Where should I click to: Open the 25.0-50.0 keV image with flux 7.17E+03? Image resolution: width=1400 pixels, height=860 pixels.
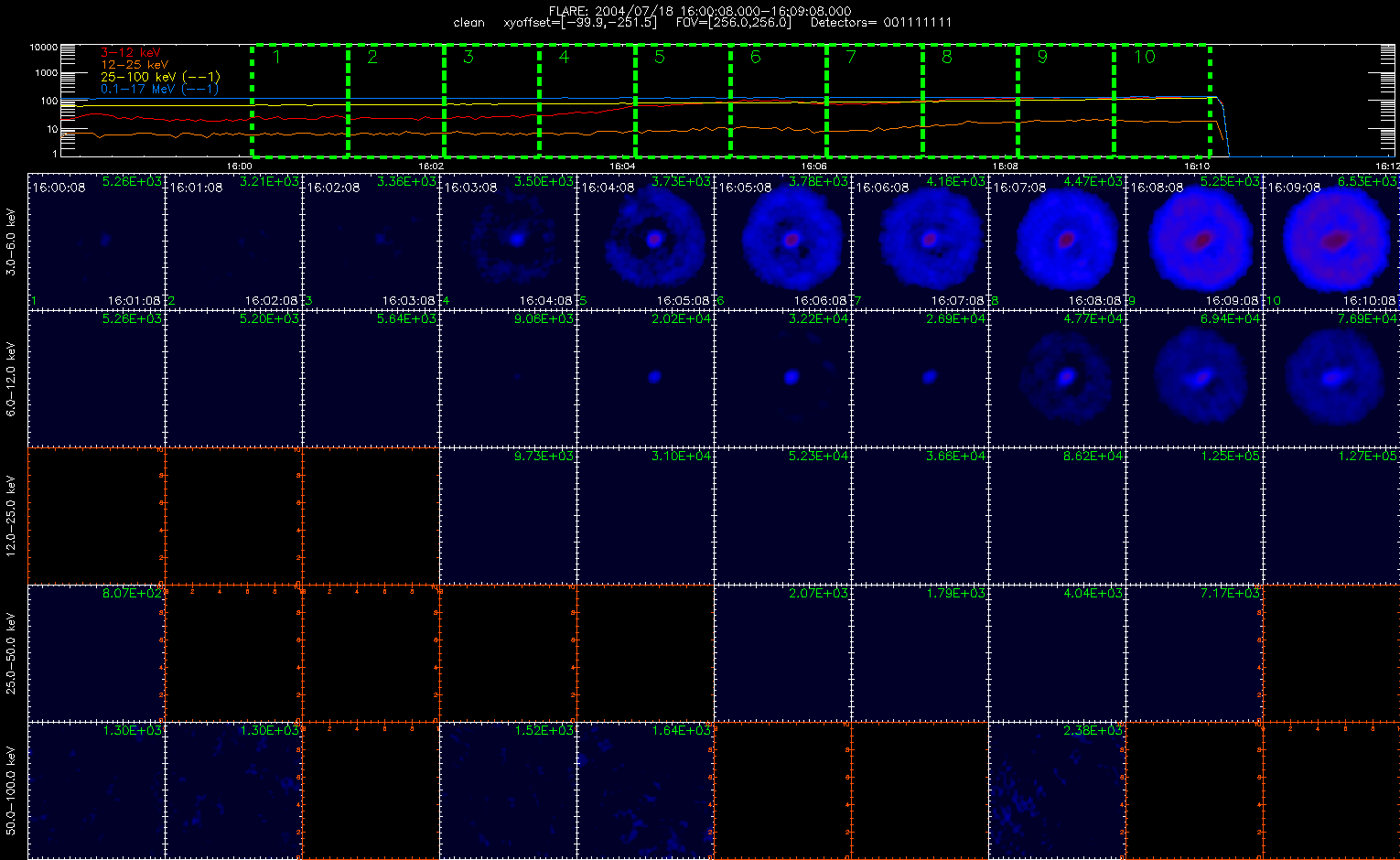pyautogui.click(x=1194, y=652)
